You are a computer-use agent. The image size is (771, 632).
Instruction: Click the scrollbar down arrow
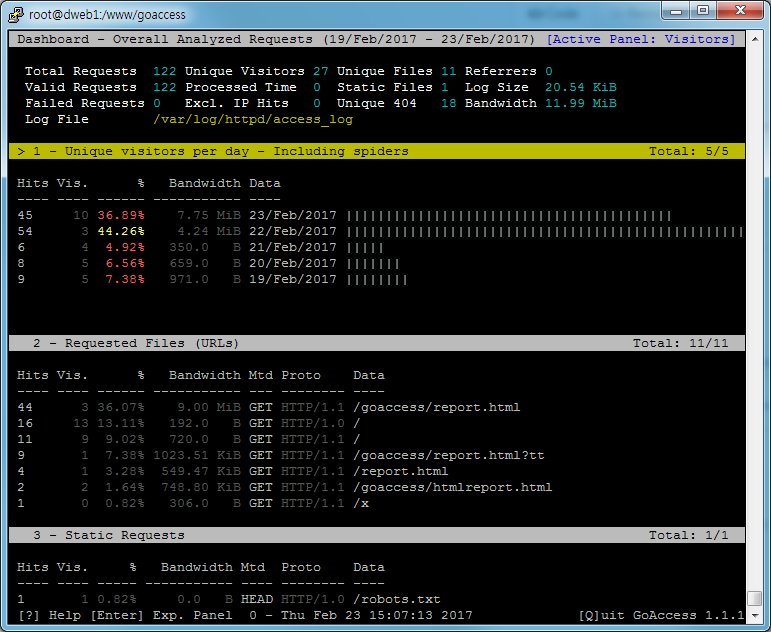(x=755, y=615)
